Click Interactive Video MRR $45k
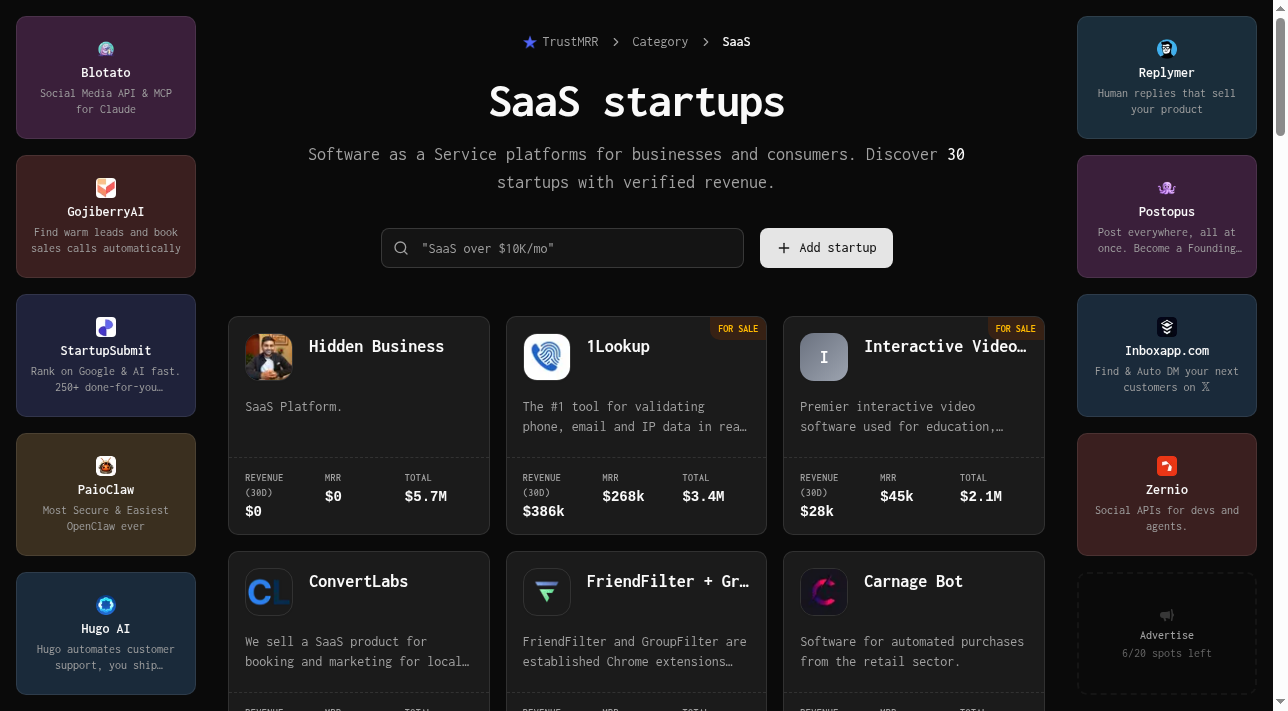Screen dimensions: 1288x711 click(x=897, y=496)
